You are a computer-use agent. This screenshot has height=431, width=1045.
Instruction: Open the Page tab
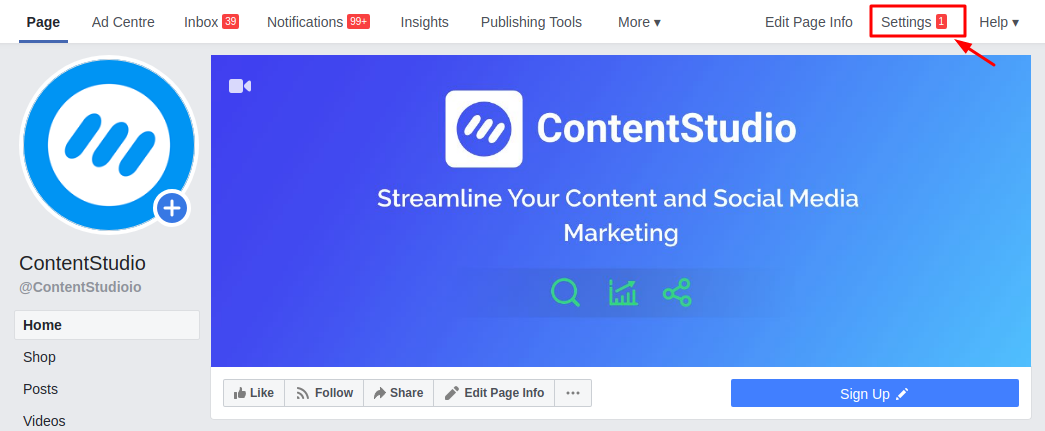click(43, 22)
